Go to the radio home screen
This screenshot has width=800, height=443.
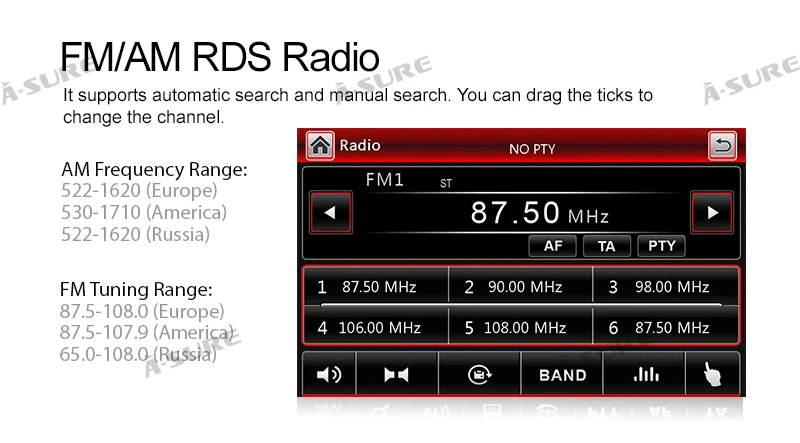click(x=320, y=145)
